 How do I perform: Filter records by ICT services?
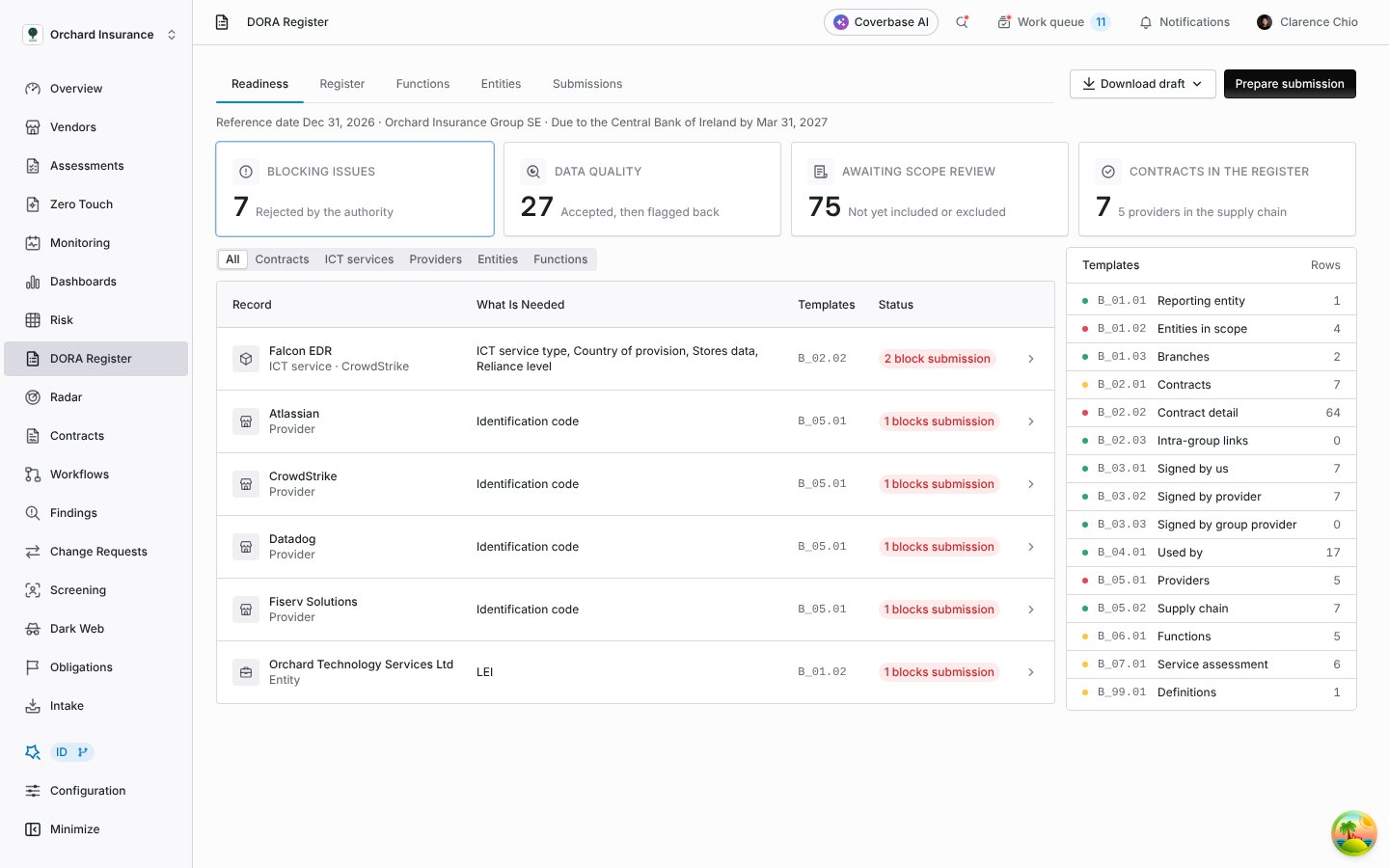click(x=359, y=259)
